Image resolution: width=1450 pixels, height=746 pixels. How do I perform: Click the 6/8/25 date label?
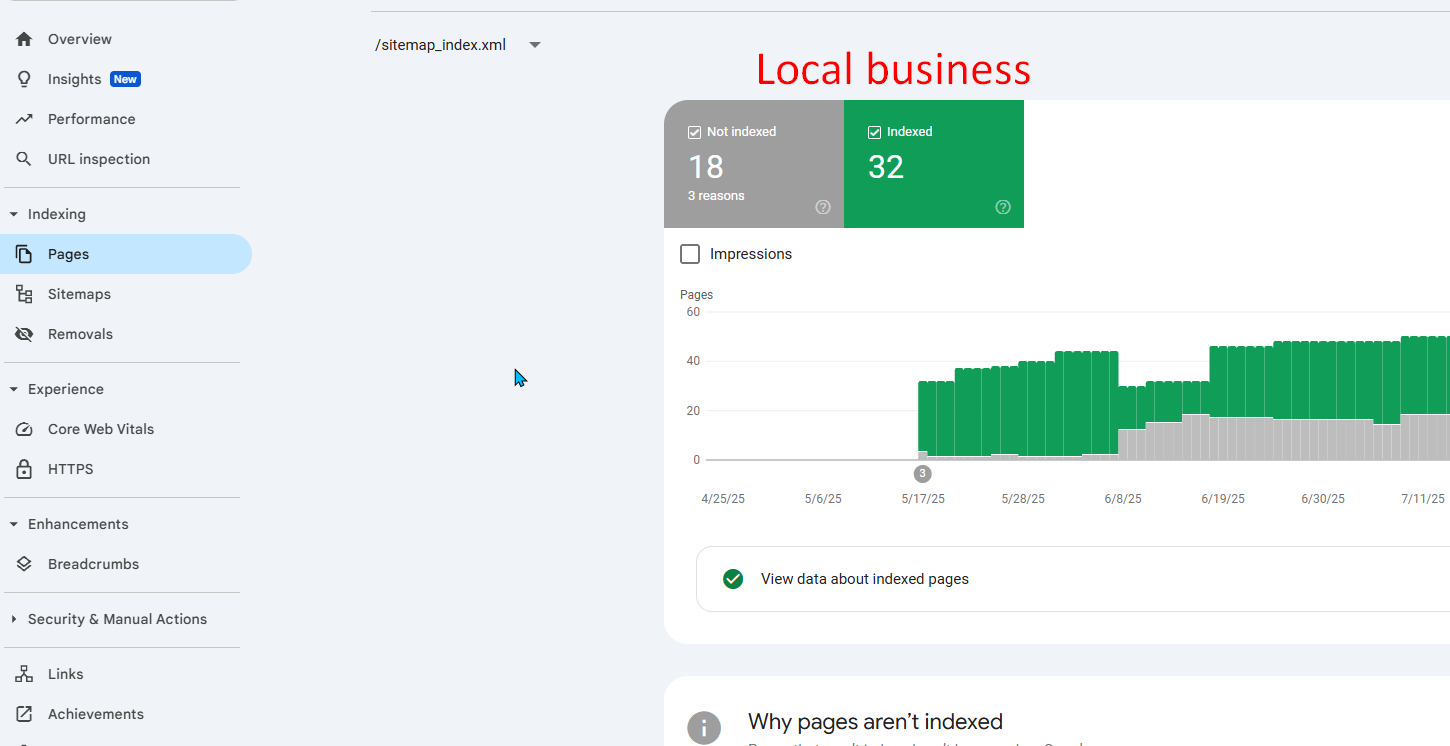pos(1123,499)
